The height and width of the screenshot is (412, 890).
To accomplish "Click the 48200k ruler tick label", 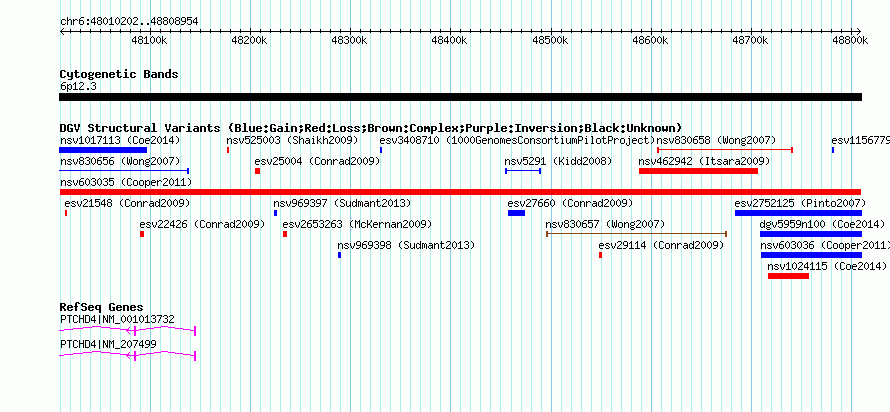I will pyautogui.click(x=249, y=40).
